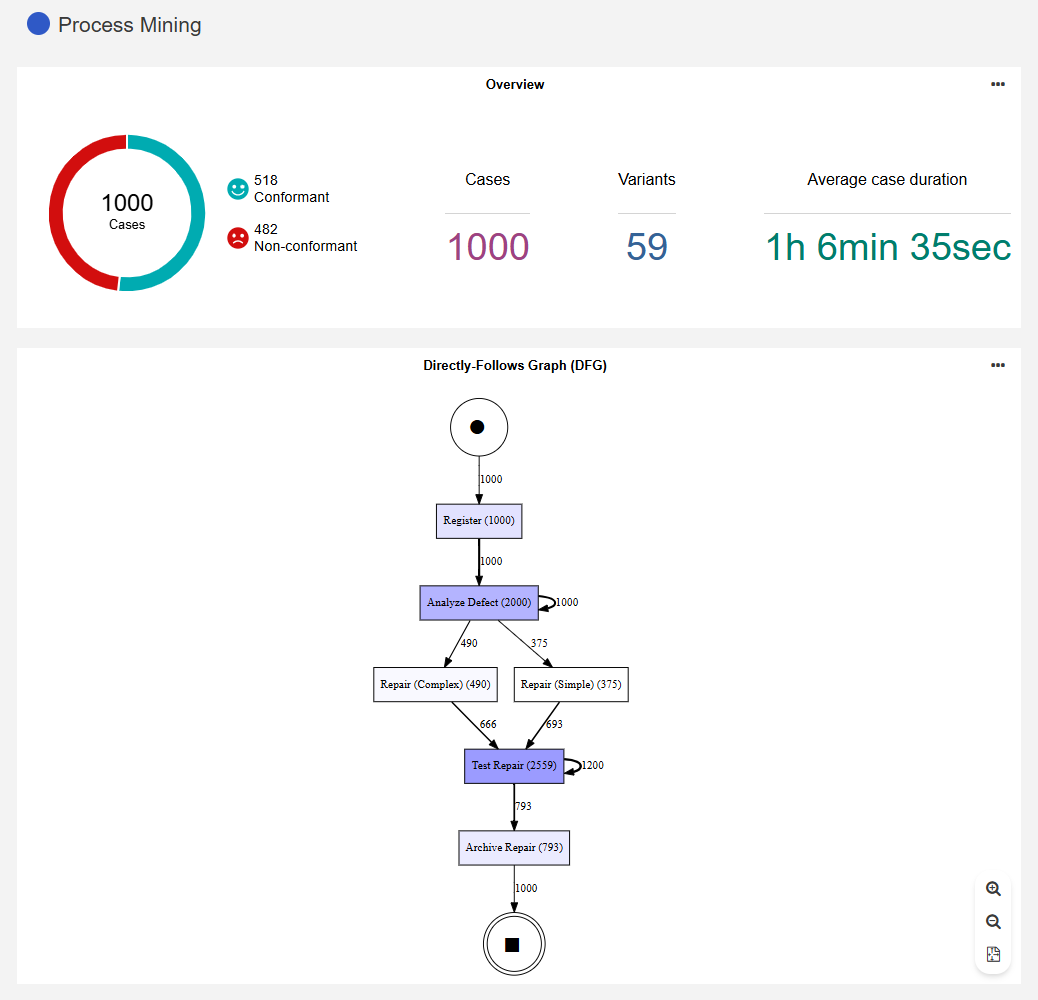Click the Repair (Complex) node
This screenshot has height=1000, width=1038.
coord(435,684)
